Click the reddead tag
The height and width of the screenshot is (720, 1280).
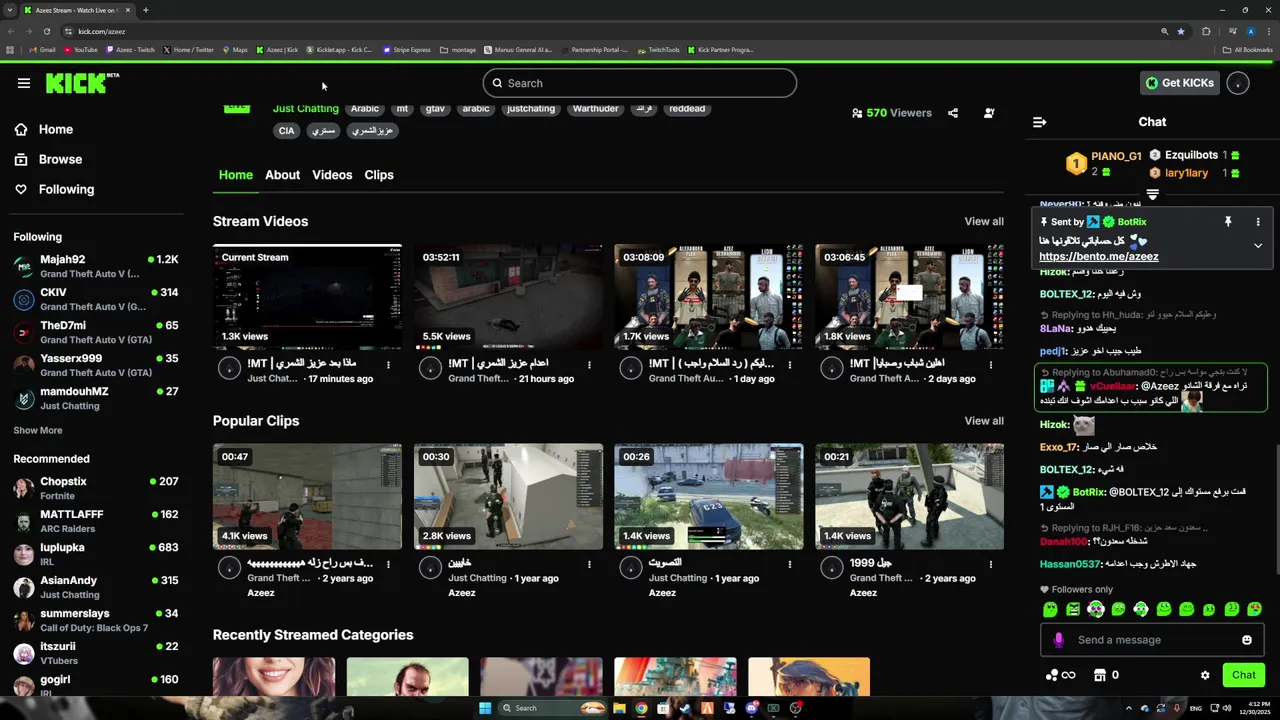pos(687,109)
